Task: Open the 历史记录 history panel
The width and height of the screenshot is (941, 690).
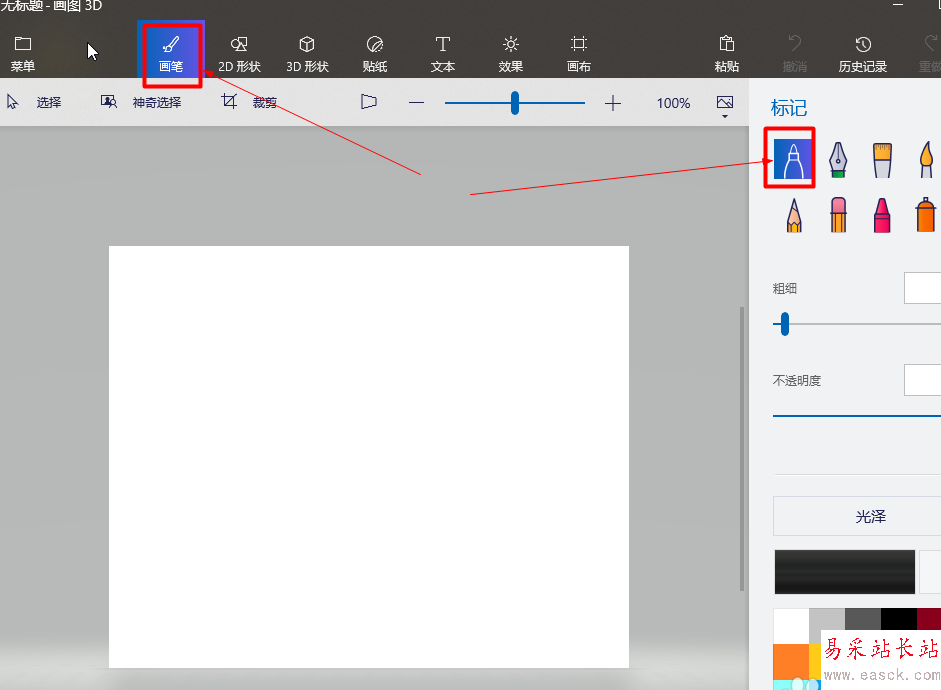Action: (863, 53)
